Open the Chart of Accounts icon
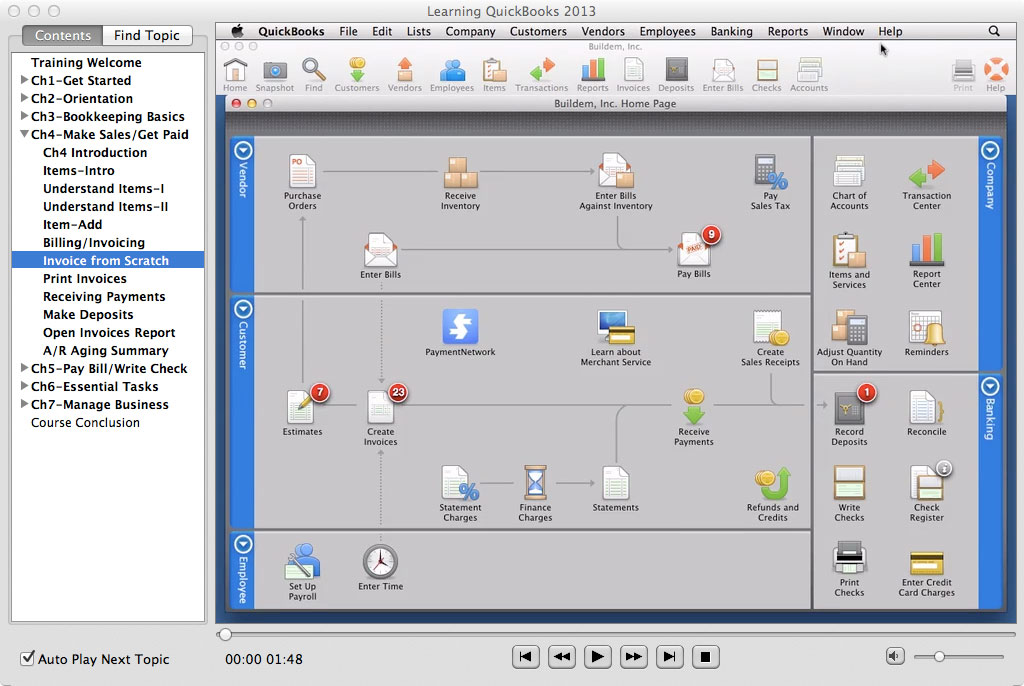1024x686 pixels. click(x=849, y=172)
